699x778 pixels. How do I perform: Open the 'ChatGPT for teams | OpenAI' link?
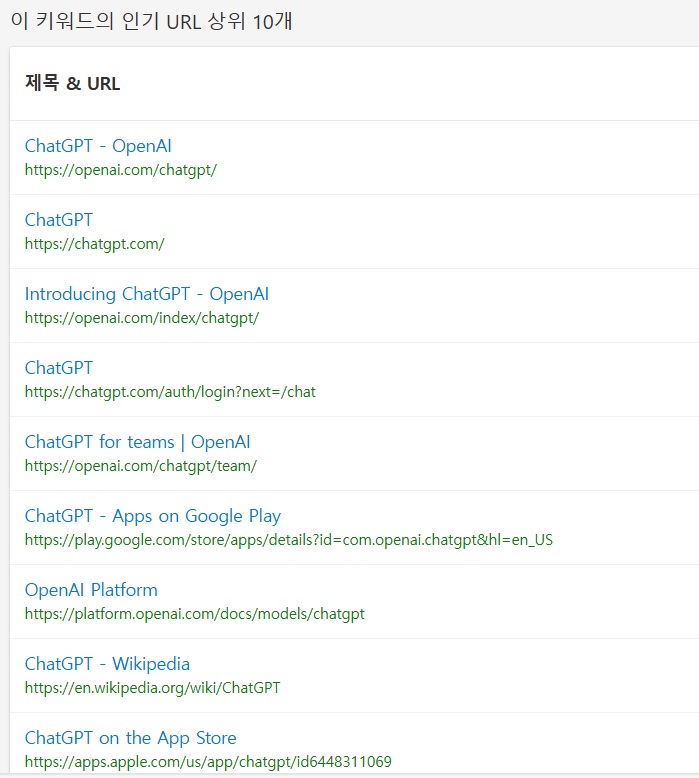[x=138, y=442]
